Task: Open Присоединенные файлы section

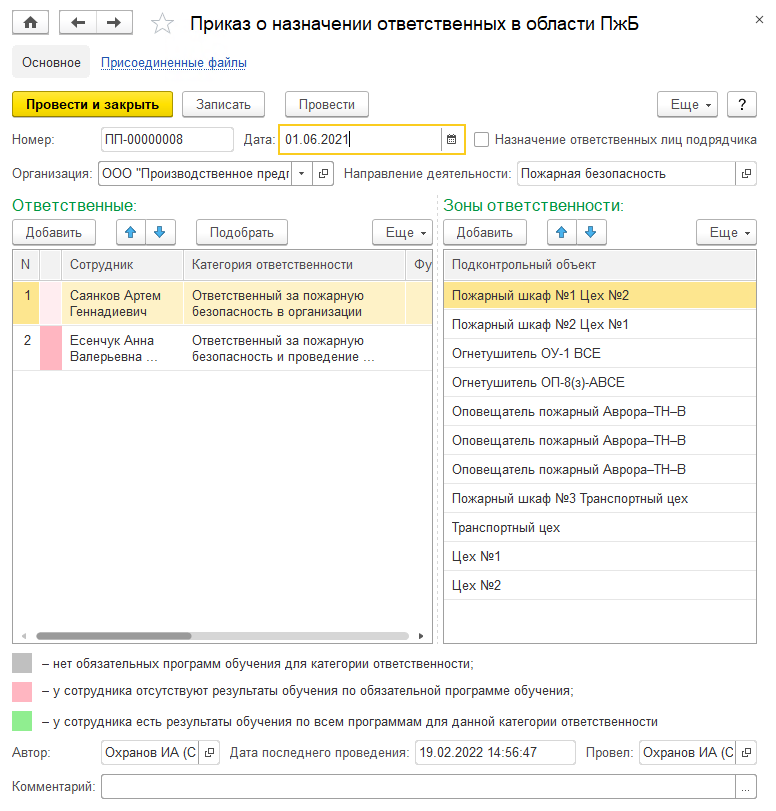Action: (174, 63)
